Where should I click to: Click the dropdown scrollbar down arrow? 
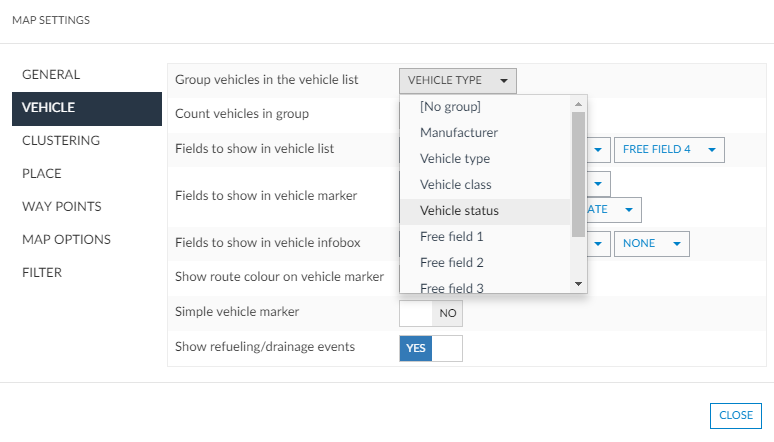[578, 284]
